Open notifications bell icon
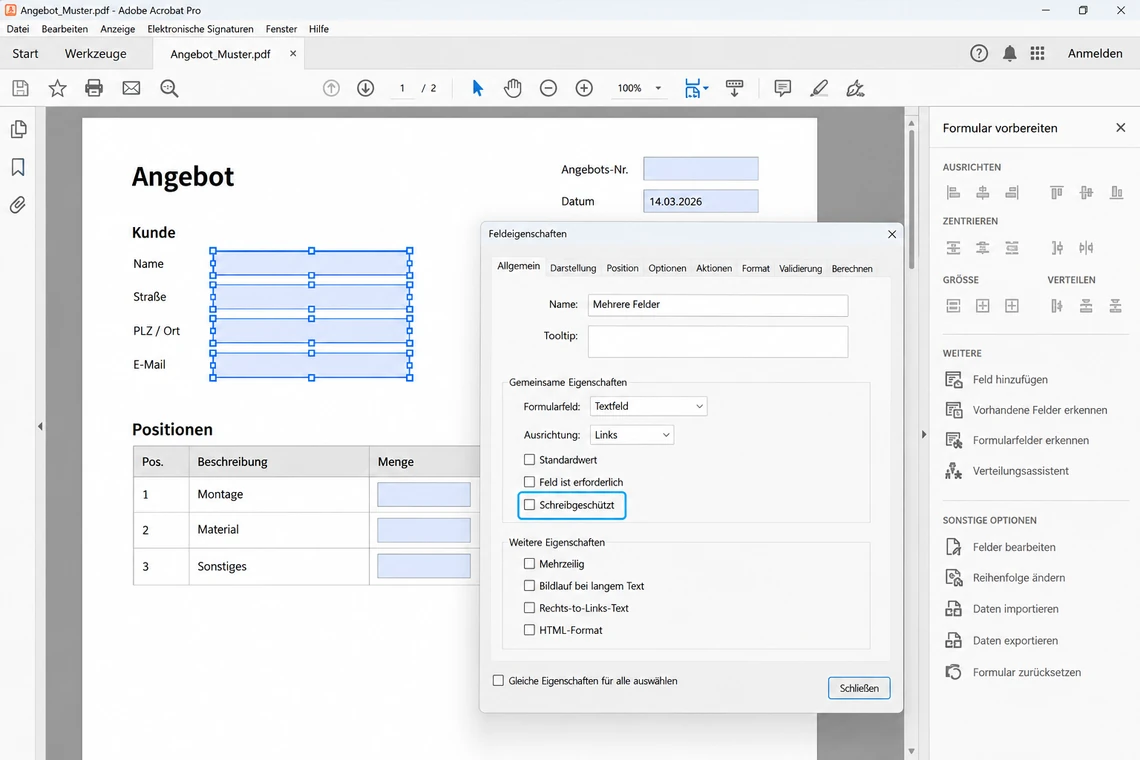Image resolution: width=1140 pixels, height=760 pixels. (x=1009, y=53)
